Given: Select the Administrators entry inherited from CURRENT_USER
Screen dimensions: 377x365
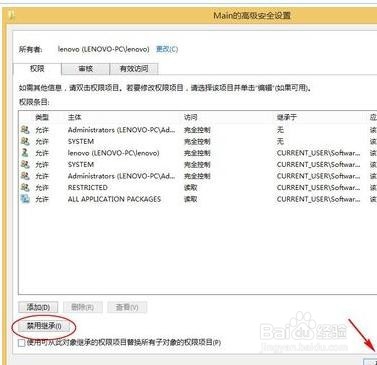Looking at the screenshot, I should coord(197,176).
